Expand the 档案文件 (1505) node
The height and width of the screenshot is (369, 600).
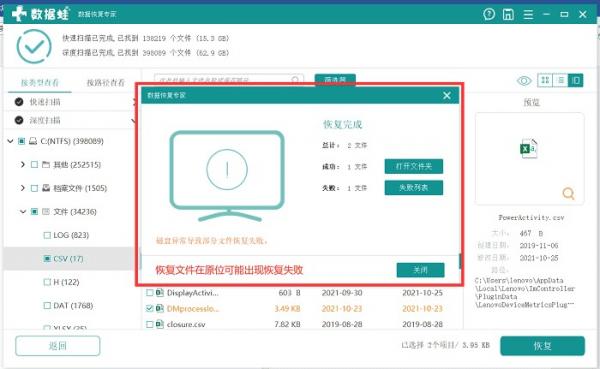23,188
